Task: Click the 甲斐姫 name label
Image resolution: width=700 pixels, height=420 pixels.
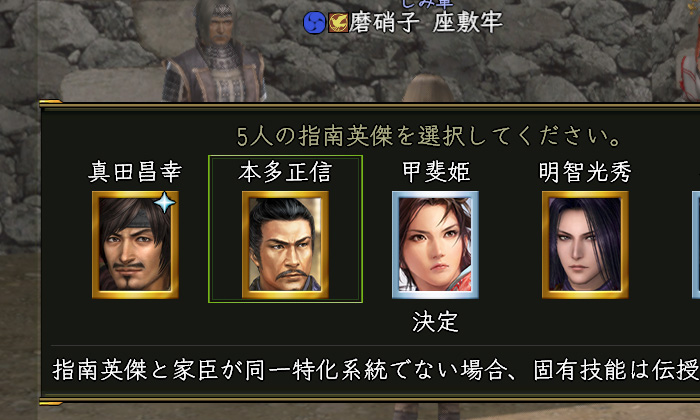Action: coord(436,172)
